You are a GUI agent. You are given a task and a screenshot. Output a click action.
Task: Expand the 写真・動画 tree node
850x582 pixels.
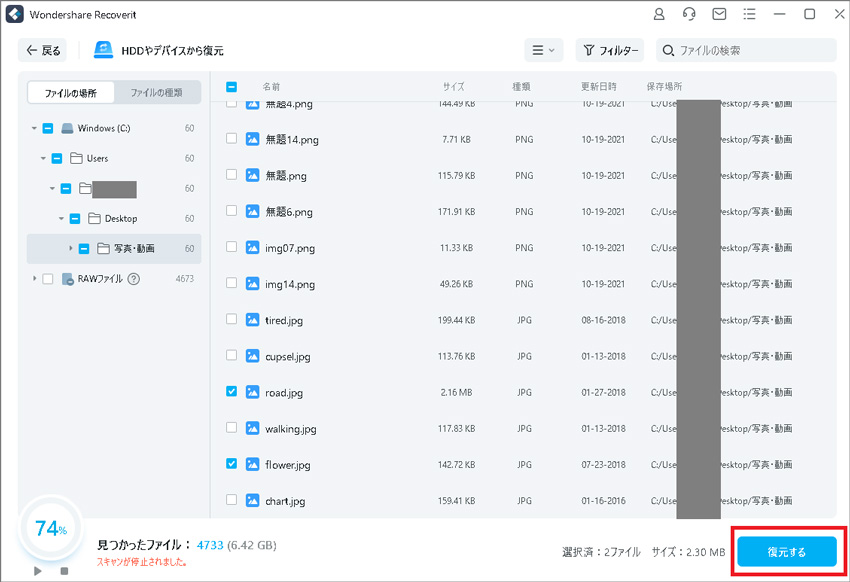pos(70,249)
